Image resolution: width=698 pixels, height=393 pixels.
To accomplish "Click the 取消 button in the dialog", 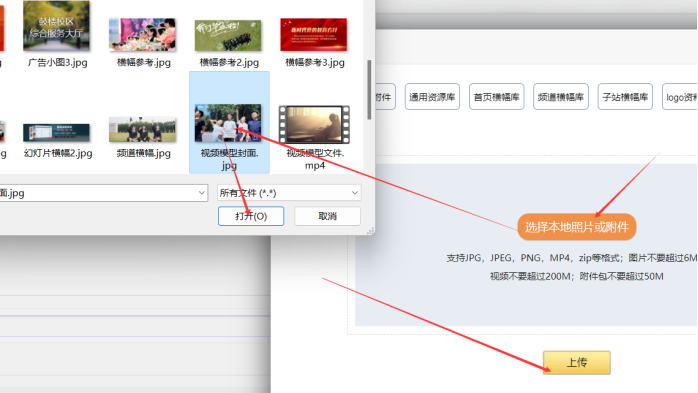I will coord(327,216).
